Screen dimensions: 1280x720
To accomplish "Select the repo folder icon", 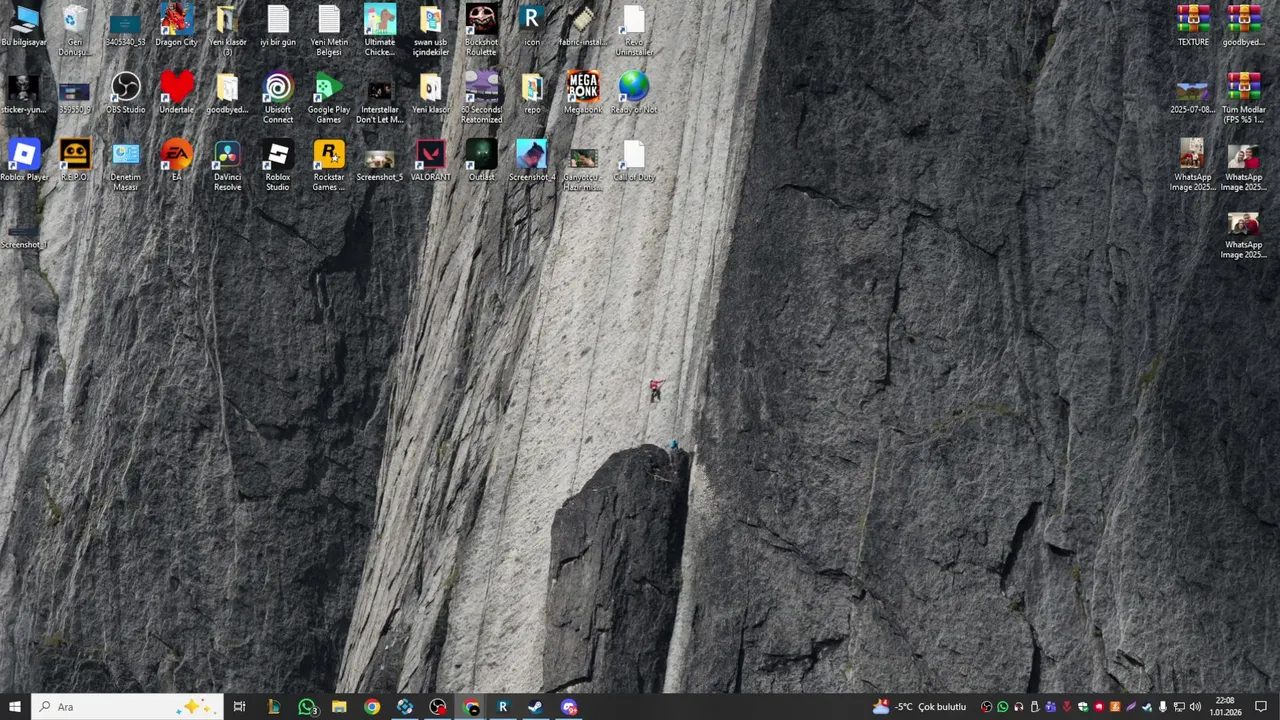I will point(532,93).
